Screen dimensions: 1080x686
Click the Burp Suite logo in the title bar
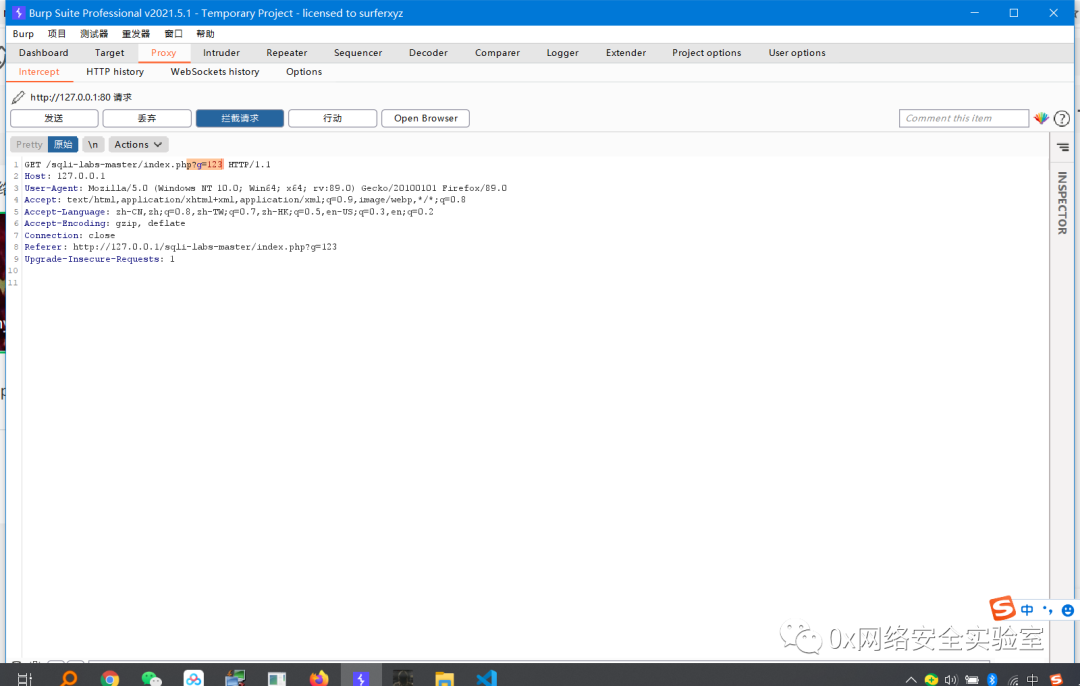19,13
